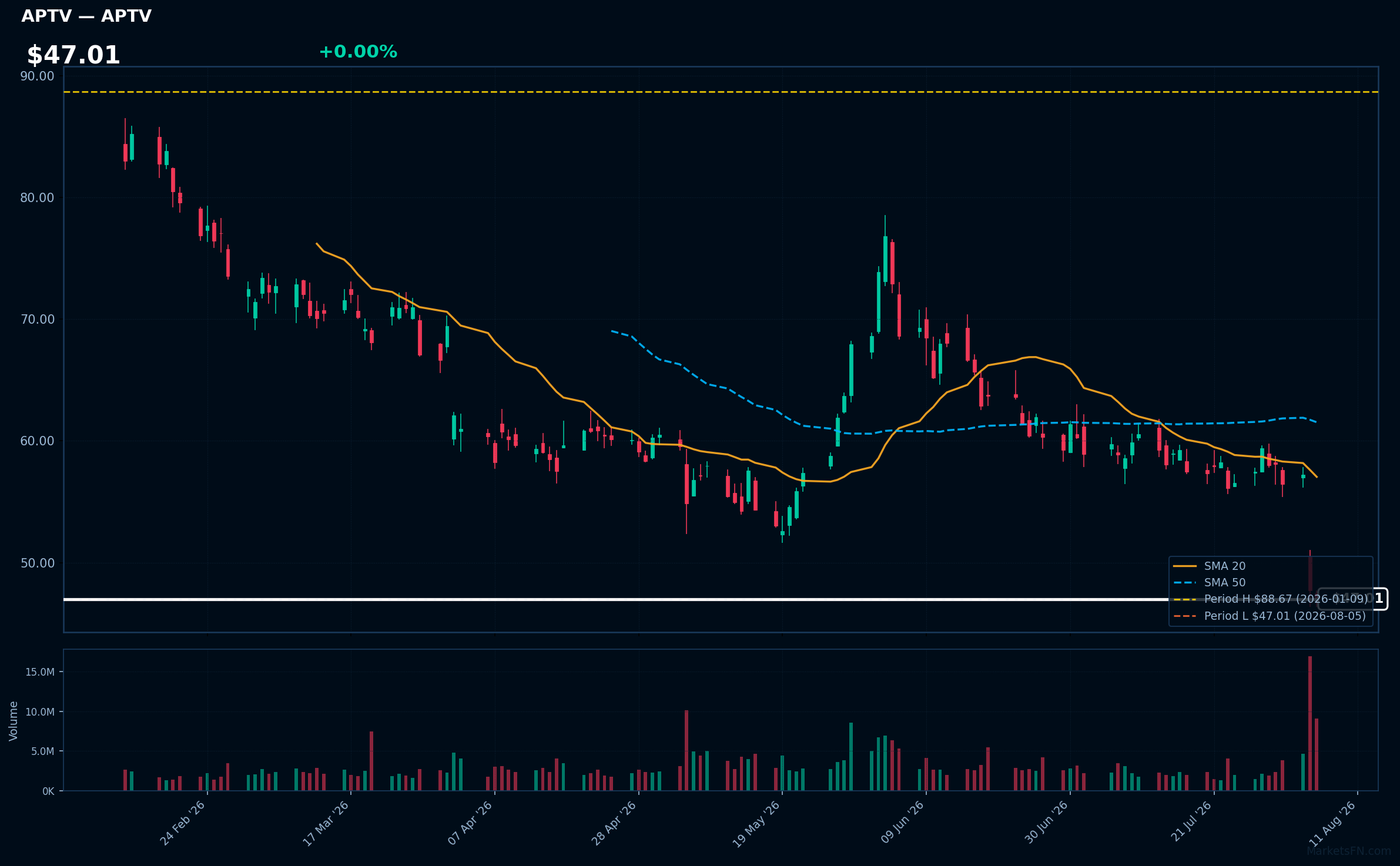The width and height of the screenshot is (1400, 866).
Task: Select the "70.00" price axis label
Action: click(x=37, y=320)
